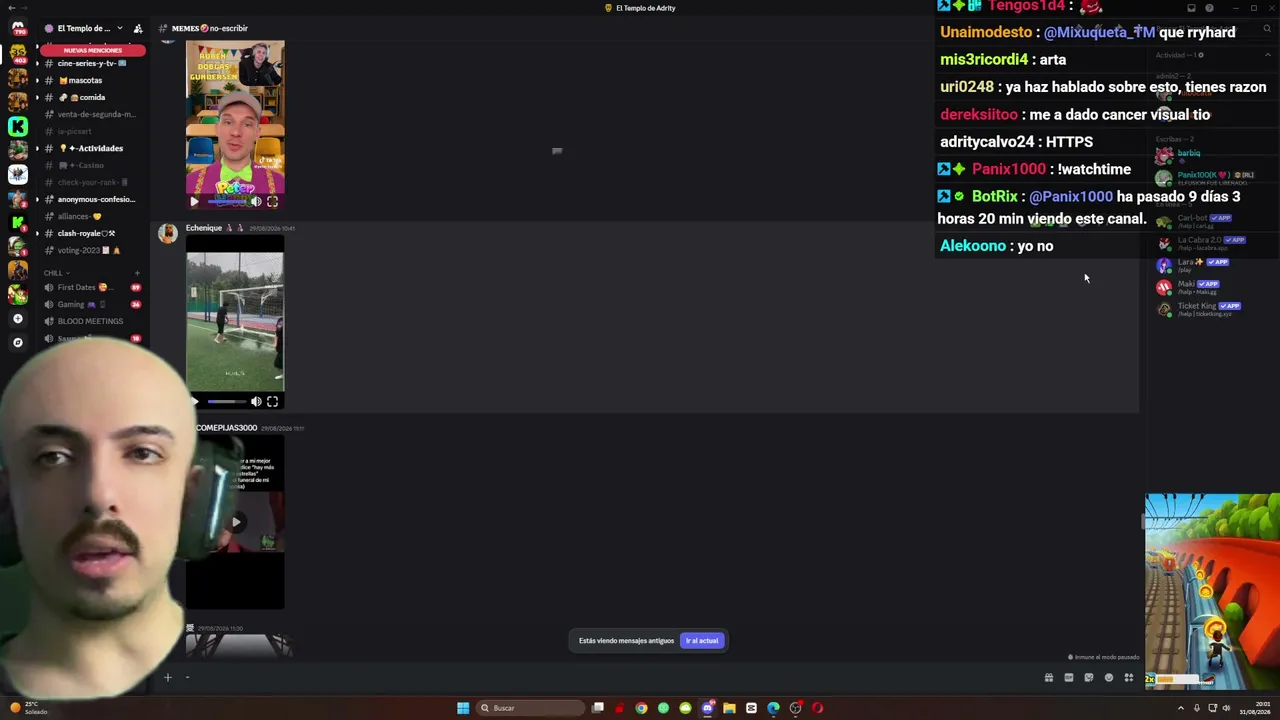The width and height of the screenshot is (1280, 720).
Task: Mute Echenique's soccer goal video
Action: click(x=256, y=401)
